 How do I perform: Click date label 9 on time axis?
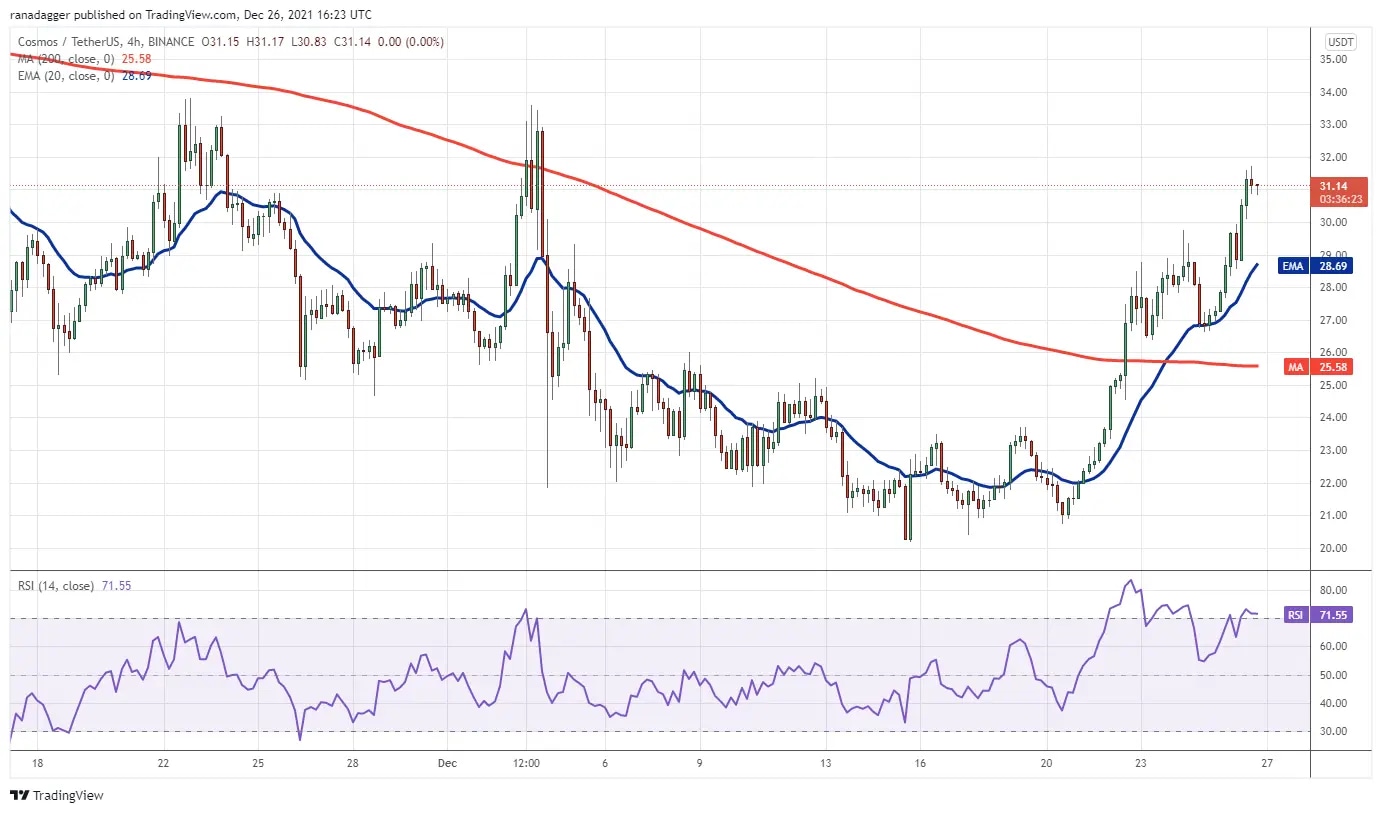click(700, 762)
